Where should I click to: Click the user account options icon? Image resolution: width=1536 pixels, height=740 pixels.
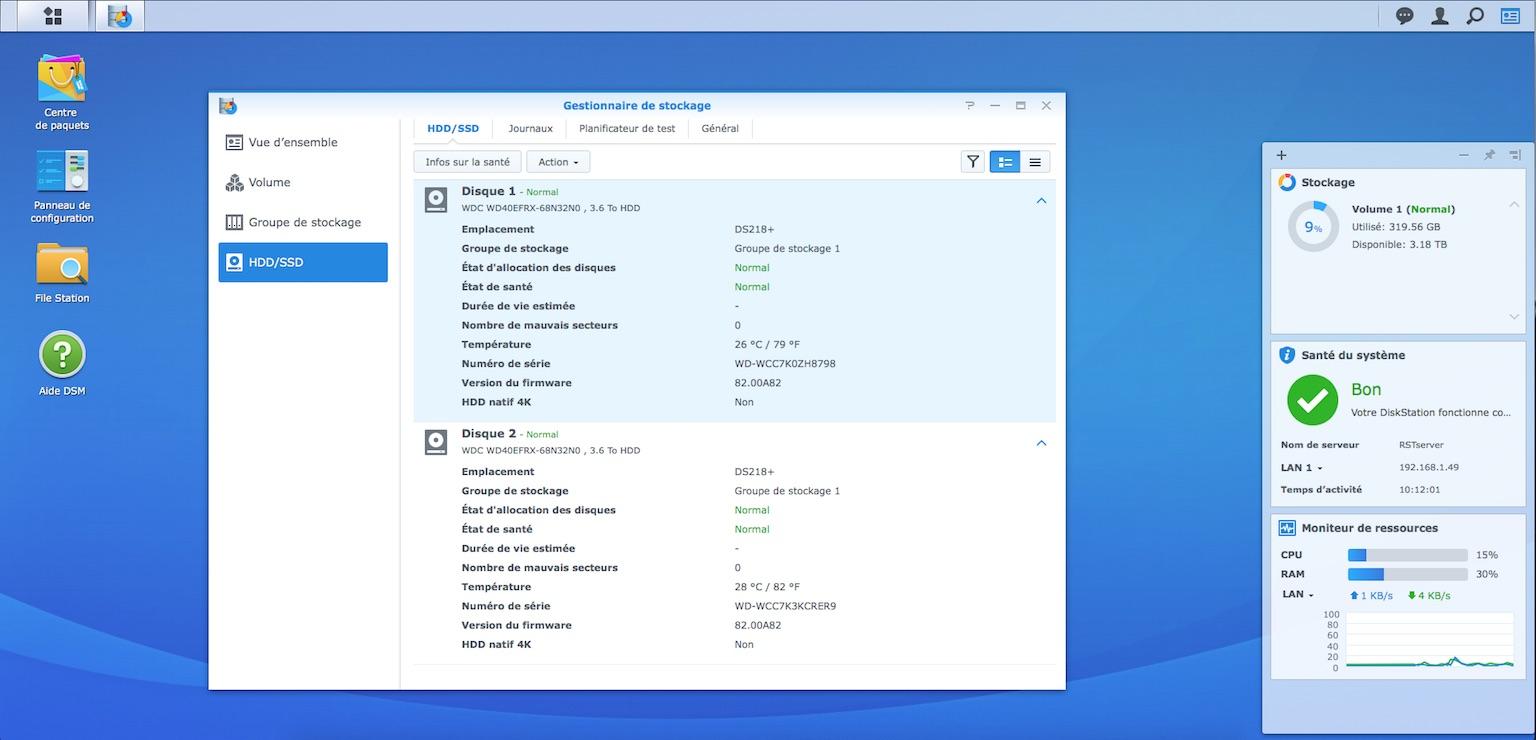[x=1439, y=16]
